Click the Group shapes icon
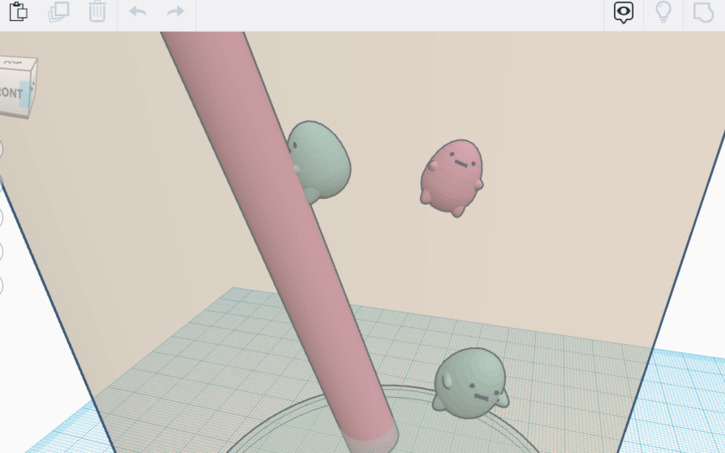Screen dimensions: 725x453 point(703,12)
